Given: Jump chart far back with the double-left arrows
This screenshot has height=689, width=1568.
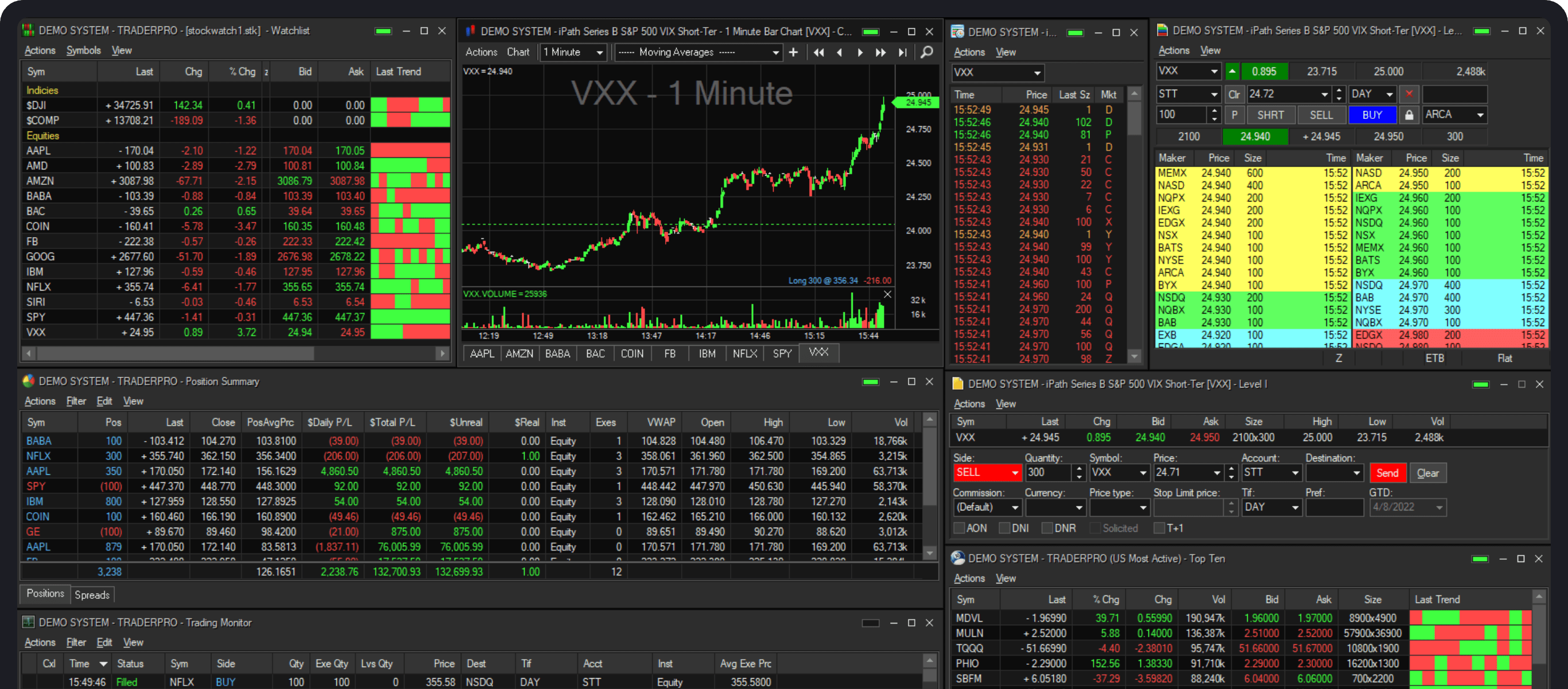Looking at the screenshot, I should [x=818, y=52].
